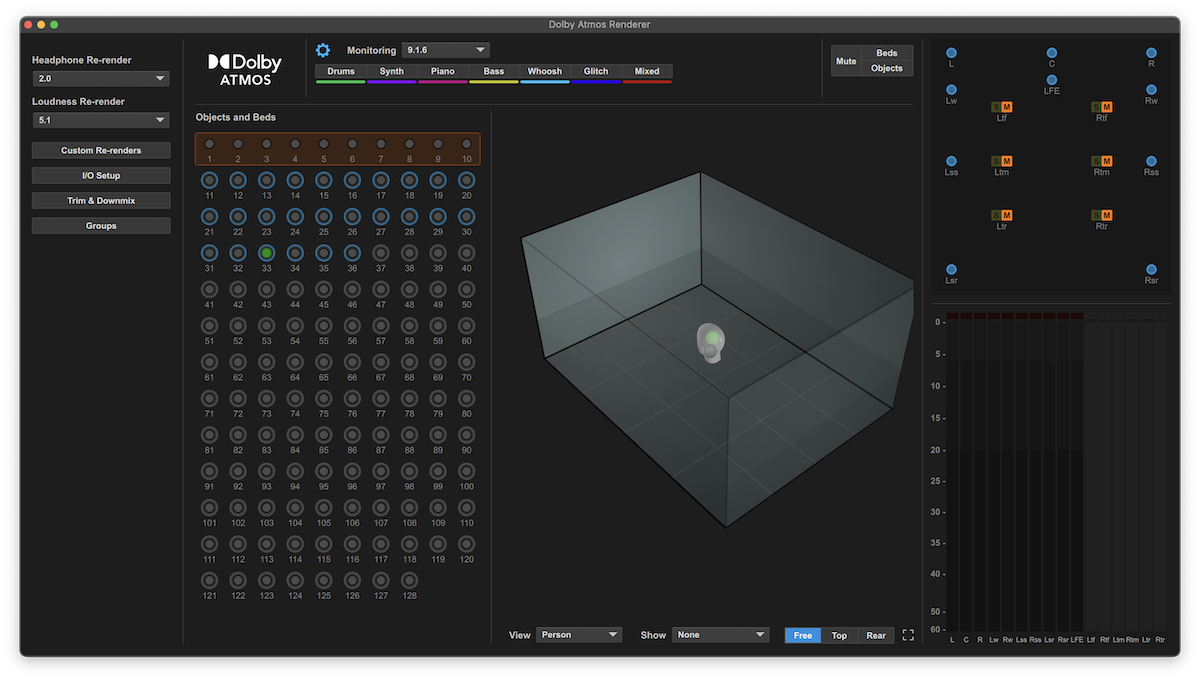Click the Dolby Atmos logo
The height and width of the screenshot is (680, 1200).
(x=243, y=69)
